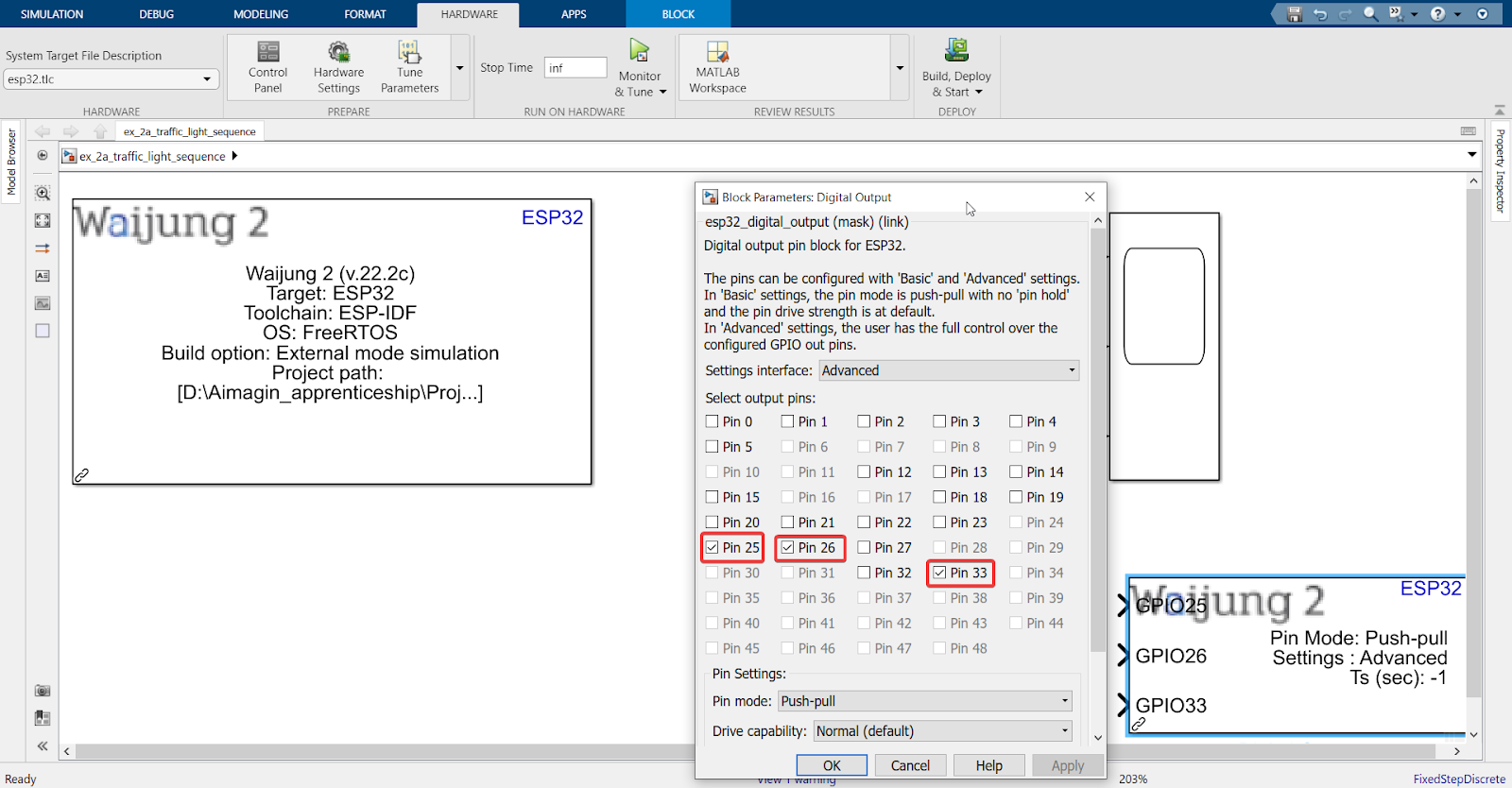The width and height of the screenshot is (1512, 788).
Task: Click the sample time legend arrows icon
Action: (43, 248)
